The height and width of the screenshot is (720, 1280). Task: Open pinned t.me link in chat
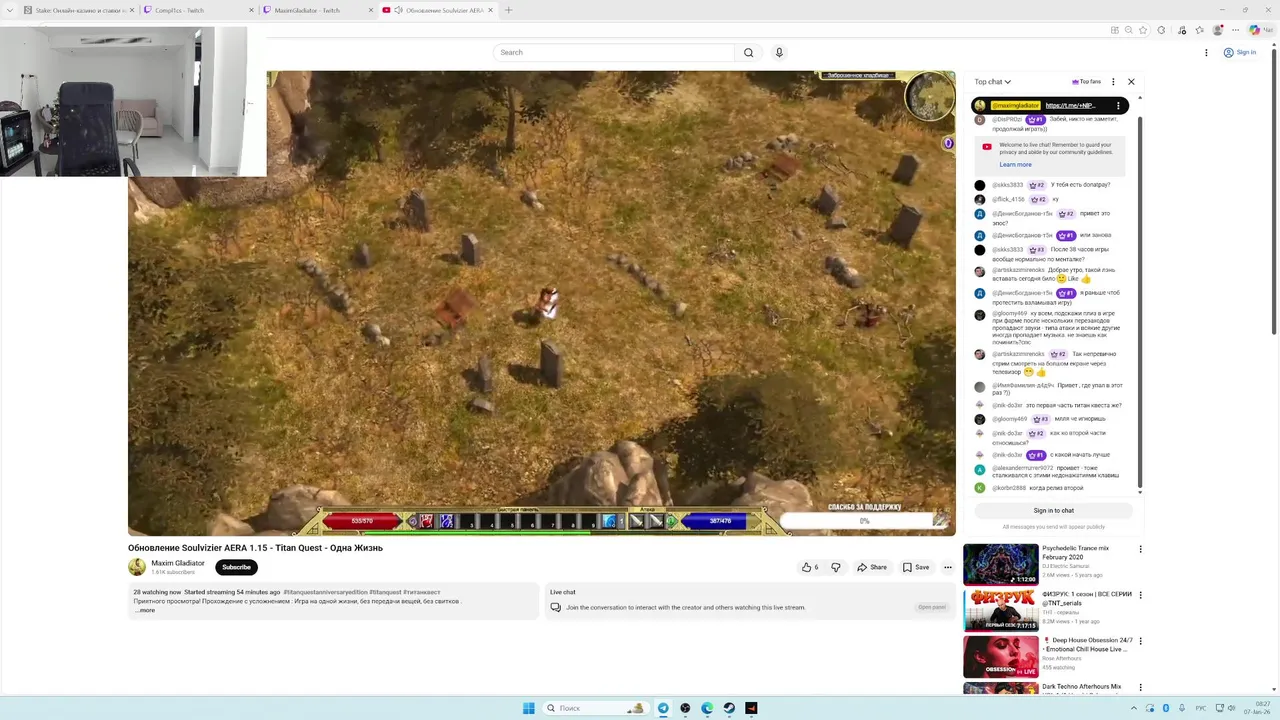(x=1070, y=105)
